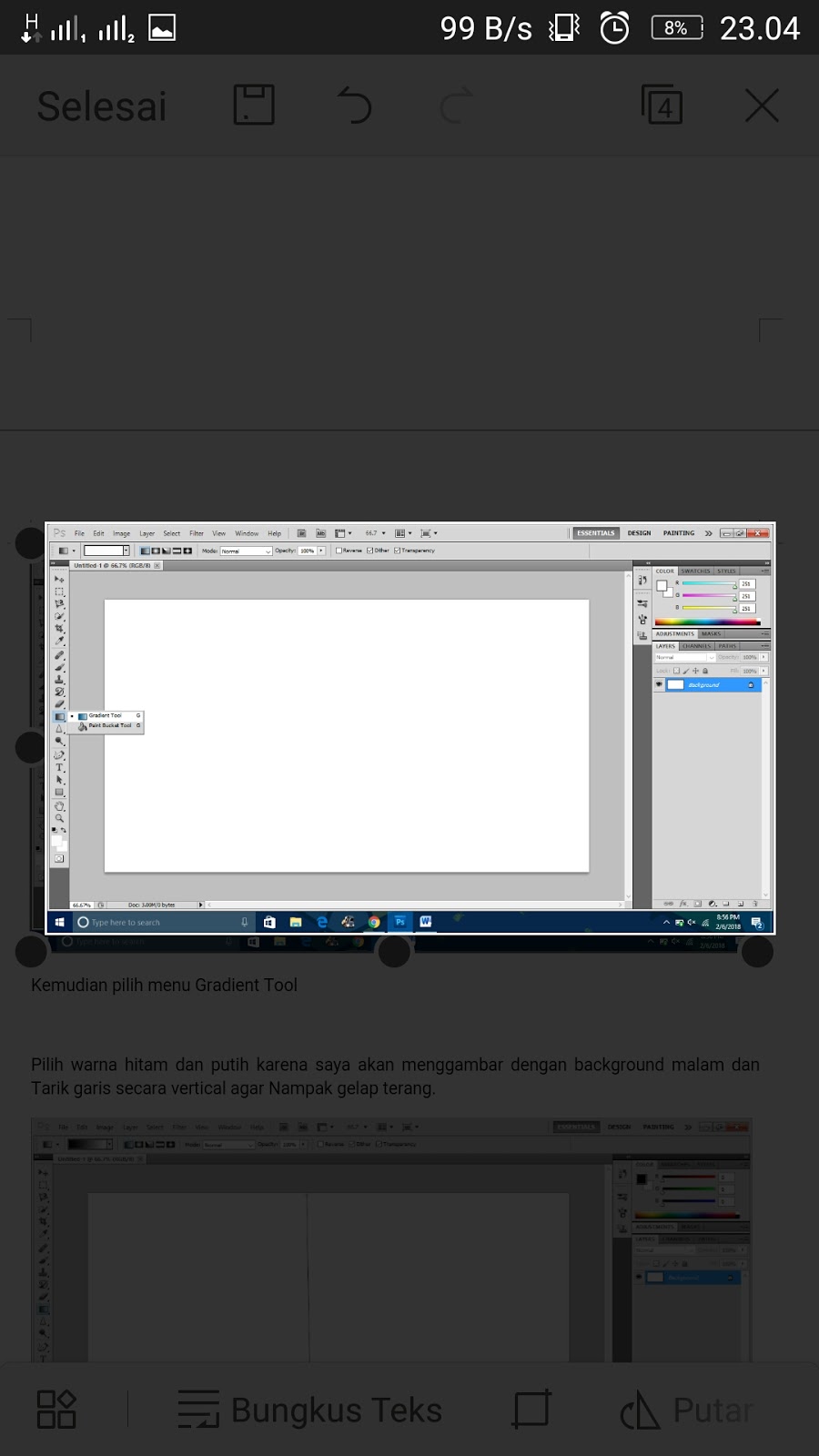Open the tab switcher showing 4
Viewport: 819px width, 1456px height.
point(662,105)
